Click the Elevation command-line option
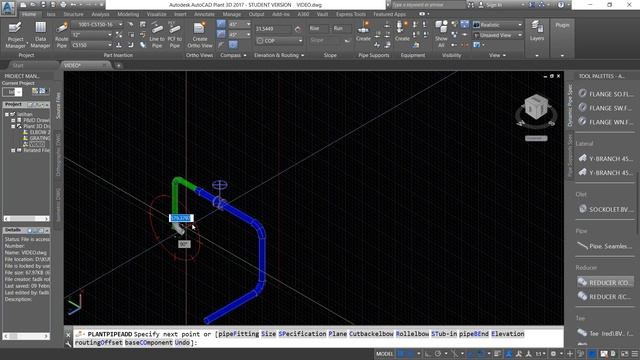The width and height of the screenshot is (640, 360). (507, 334)
